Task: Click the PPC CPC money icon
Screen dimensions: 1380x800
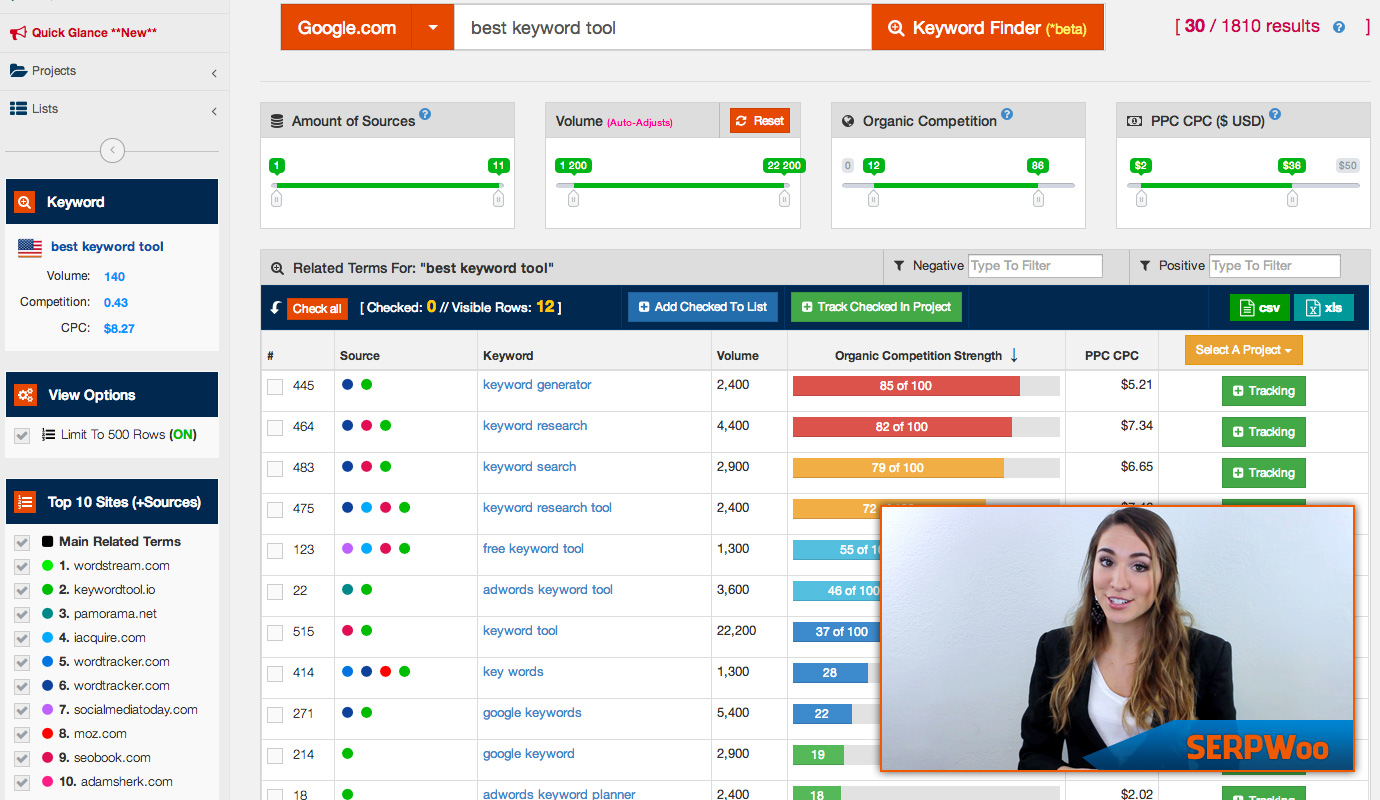Action: (x=1134, y=121)
